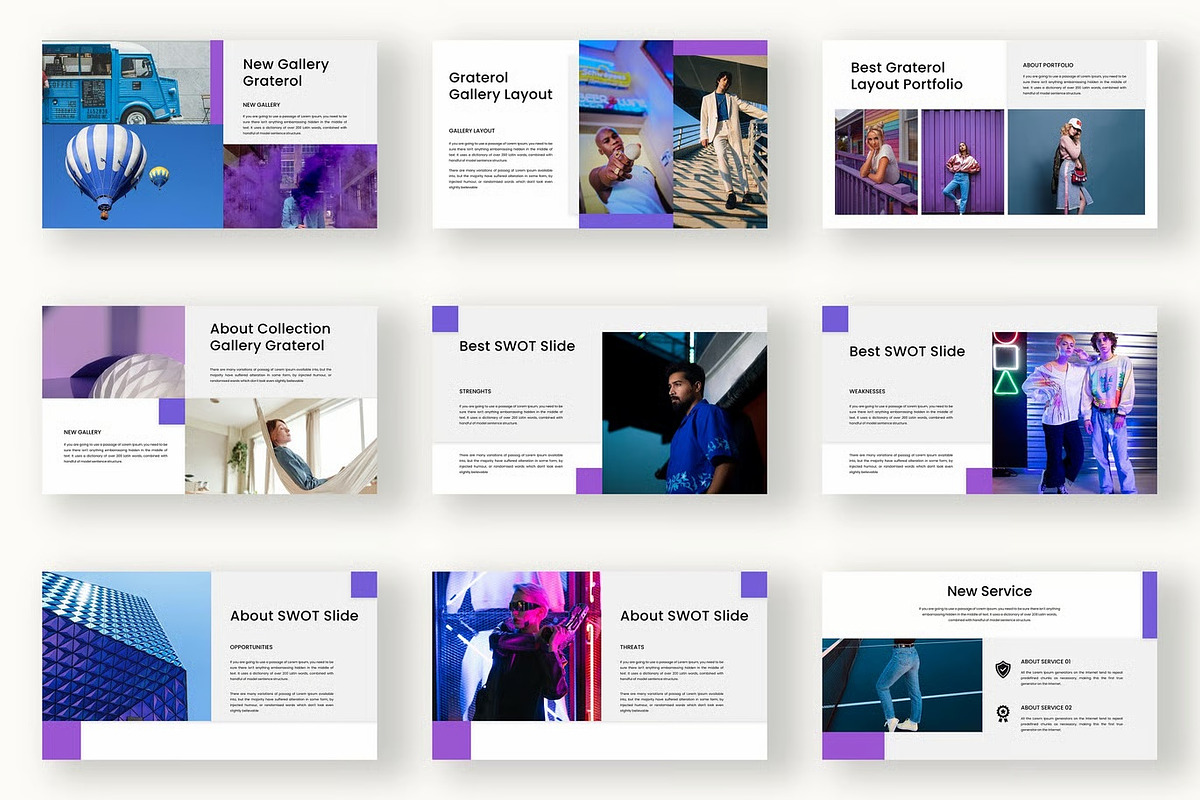This screenshot has height=800, width=1200.
Task: Select "About Collection Gallery Graterol" heading
Action: 270,337
